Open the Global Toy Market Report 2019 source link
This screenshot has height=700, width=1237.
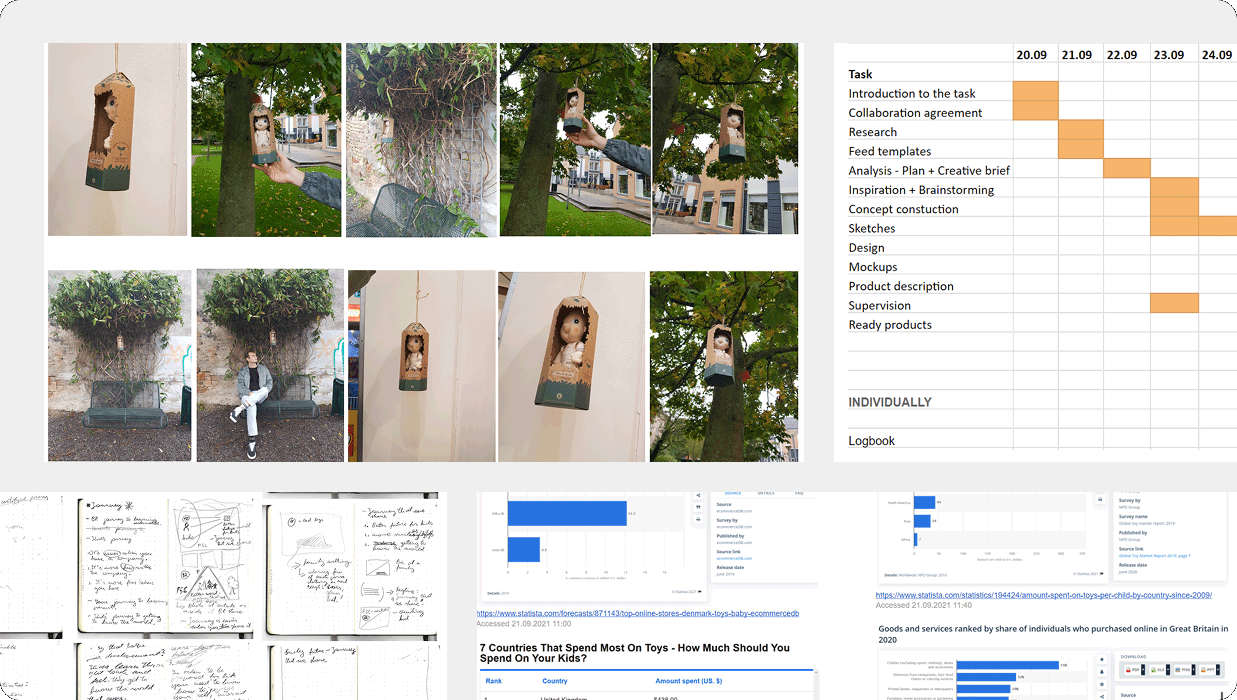(x=1156, y=554)
